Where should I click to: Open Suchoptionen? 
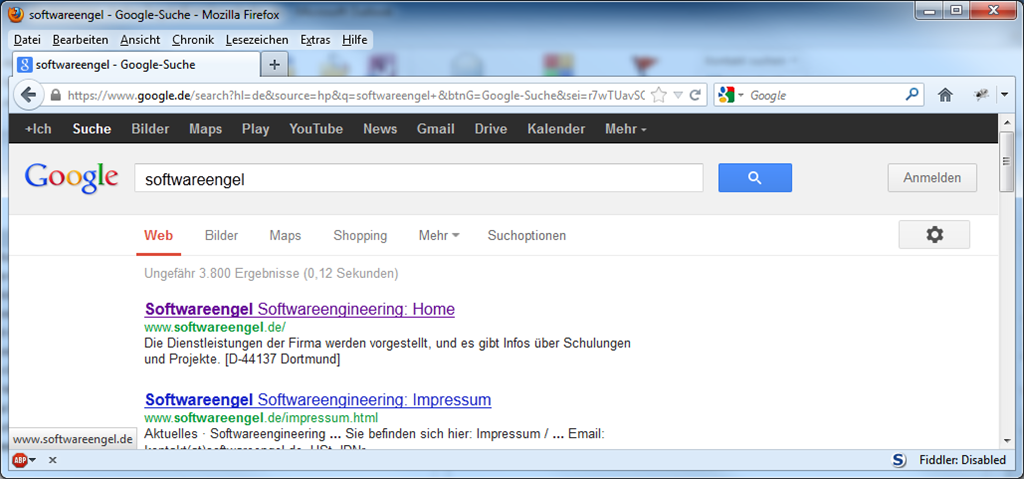click(527, 236)
